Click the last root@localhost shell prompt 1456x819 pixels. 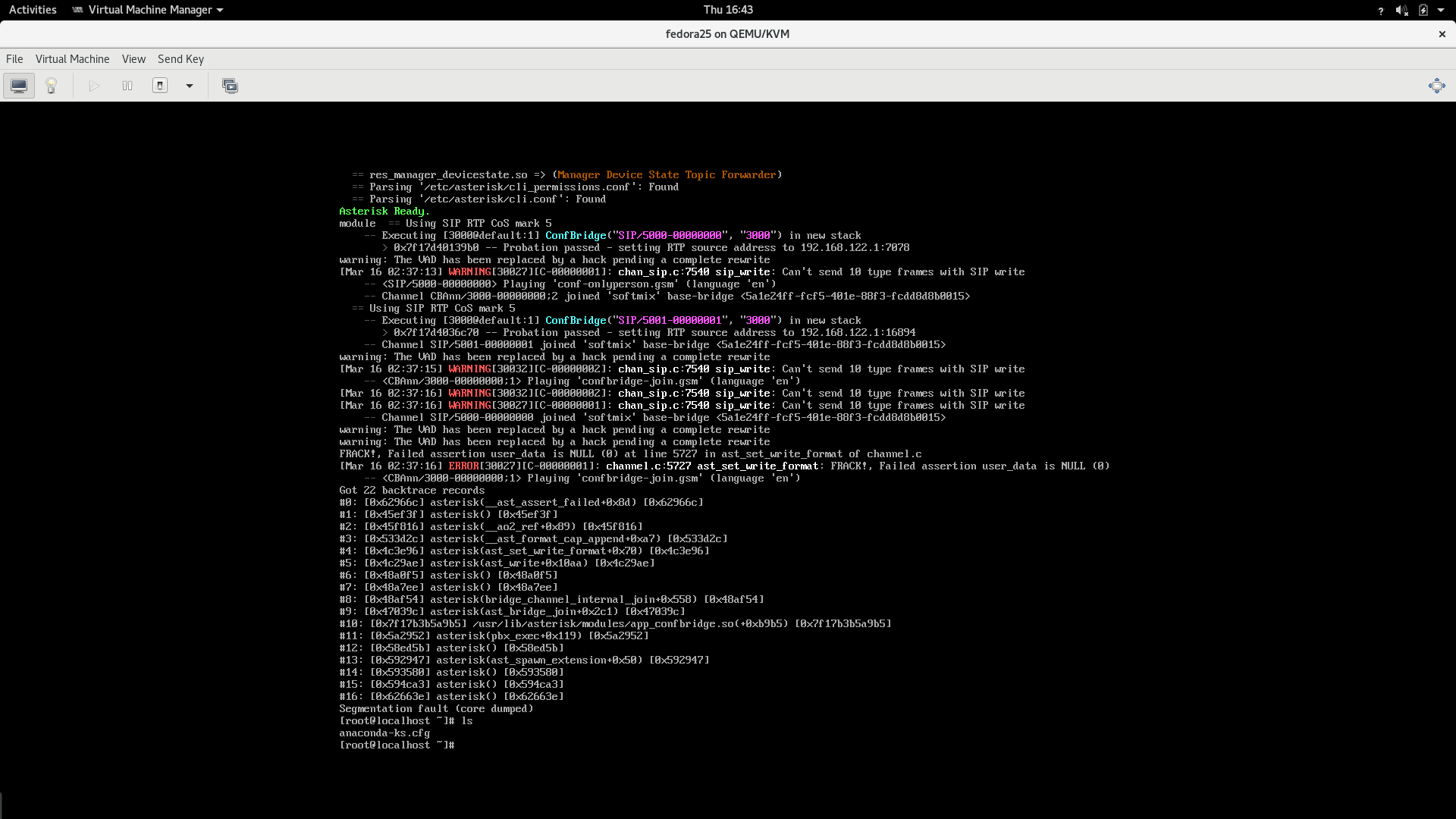(397, 745)
